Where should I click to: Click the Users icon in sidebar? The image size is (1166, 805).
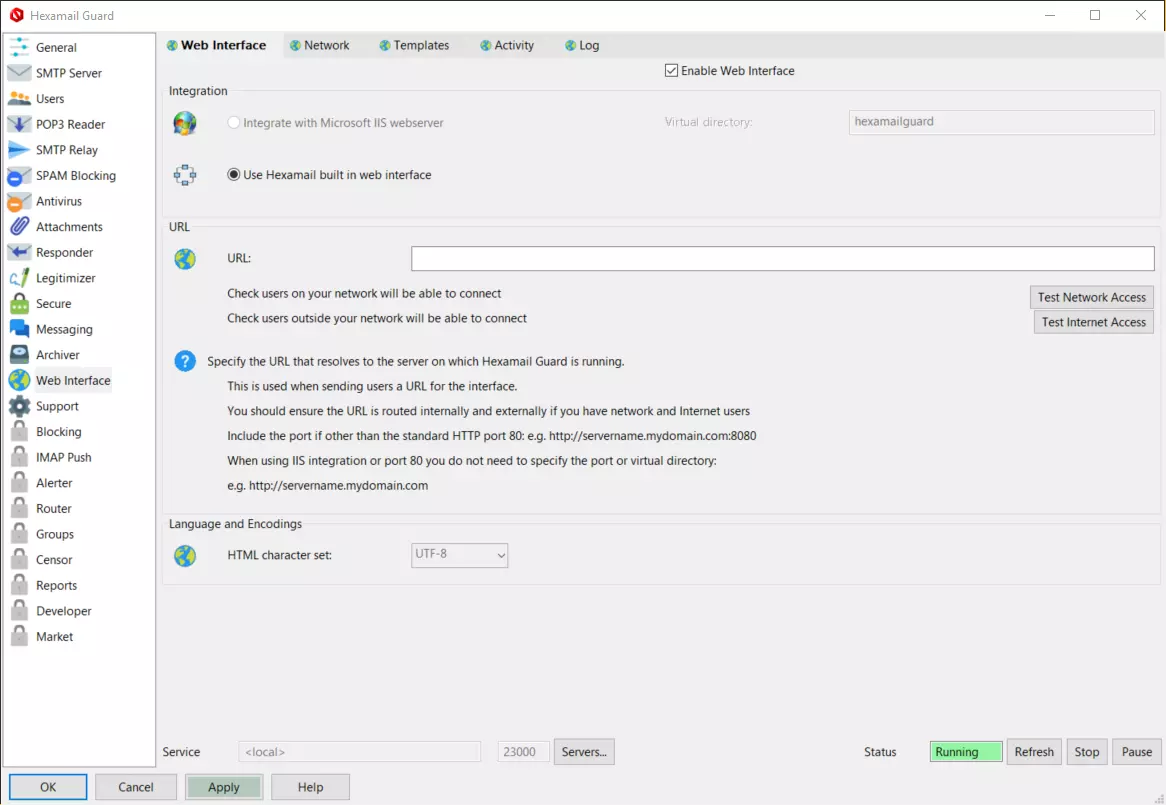[x=20, y=99]
